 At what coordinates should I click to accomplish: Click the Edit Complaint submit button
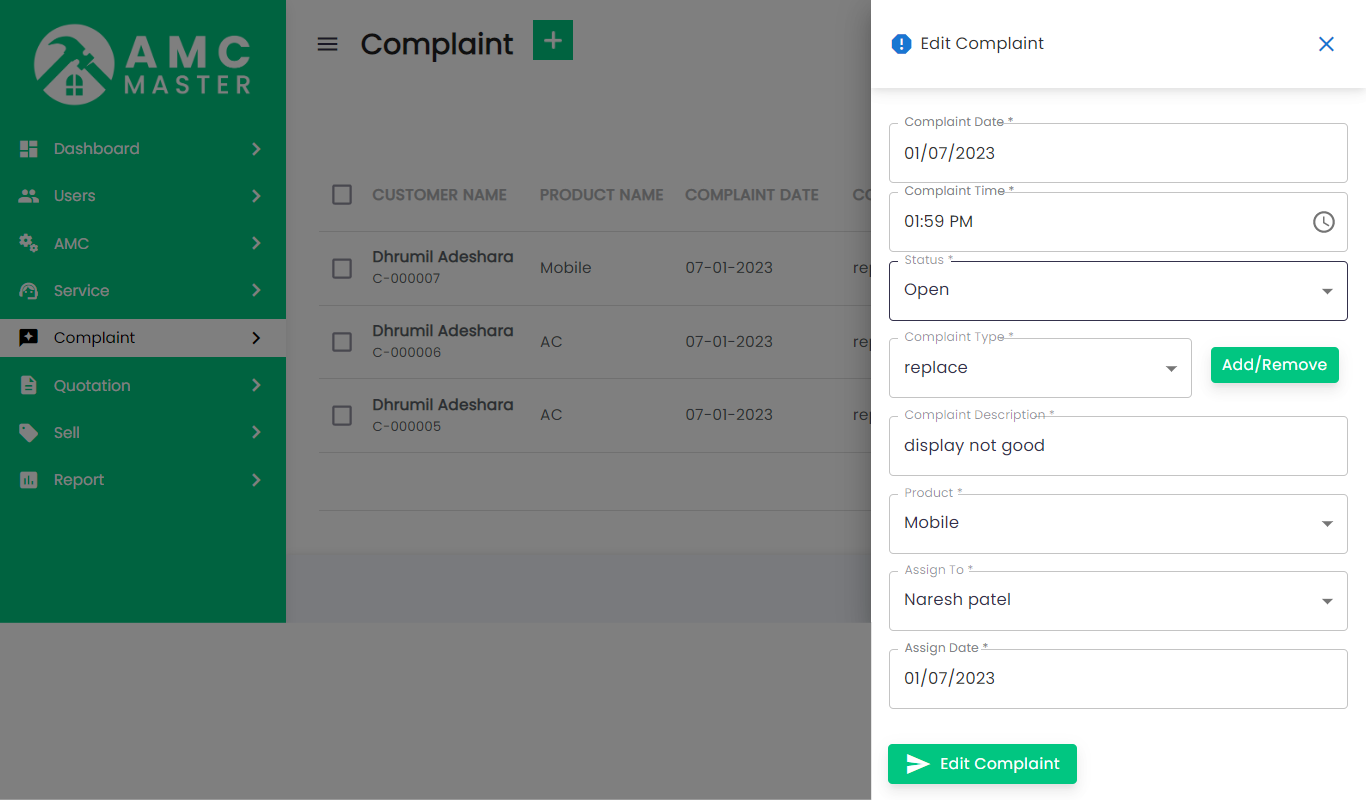pos(981,764)
